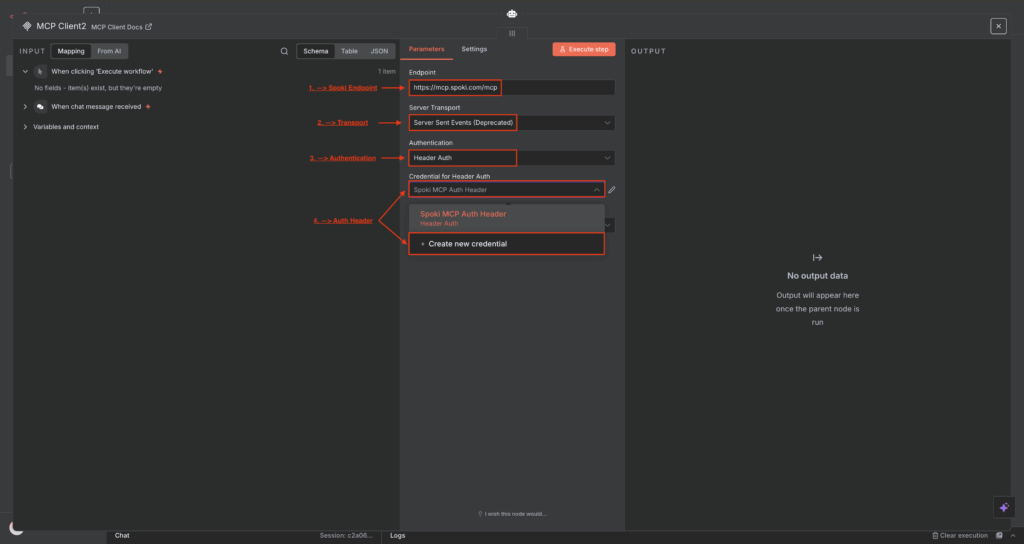This screenshot has height=544, width=1024.
Task: Click the trash icon beside Clear execution
Action: tap(935, 536)
